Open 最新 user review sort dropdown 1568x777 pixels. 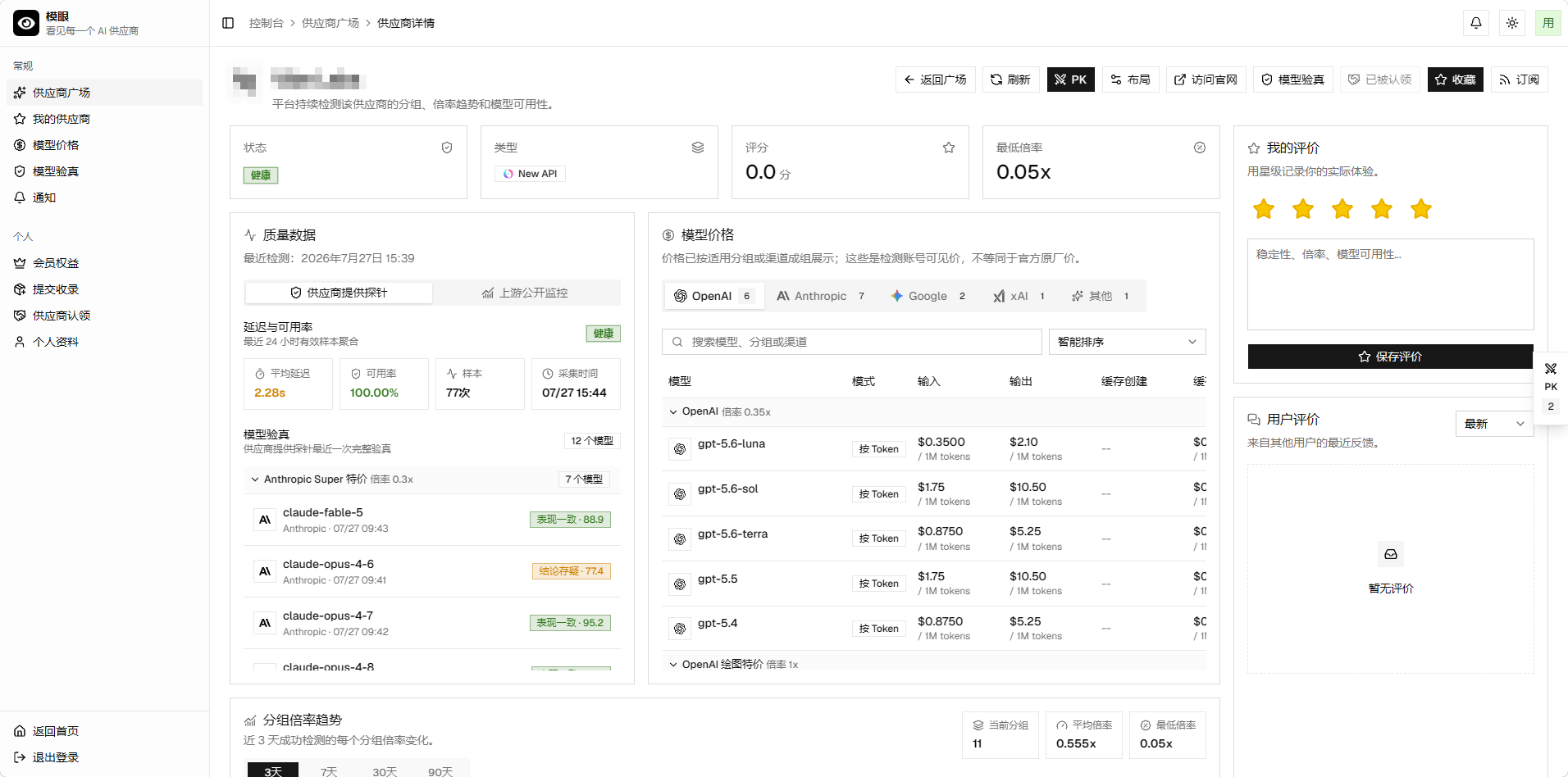click(1494, 424)
